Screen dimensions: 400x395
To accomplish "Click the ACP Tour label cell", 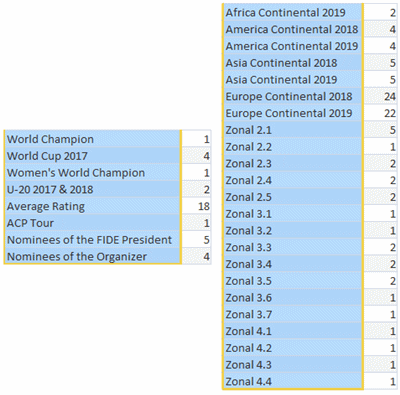I will click(93, 223).
